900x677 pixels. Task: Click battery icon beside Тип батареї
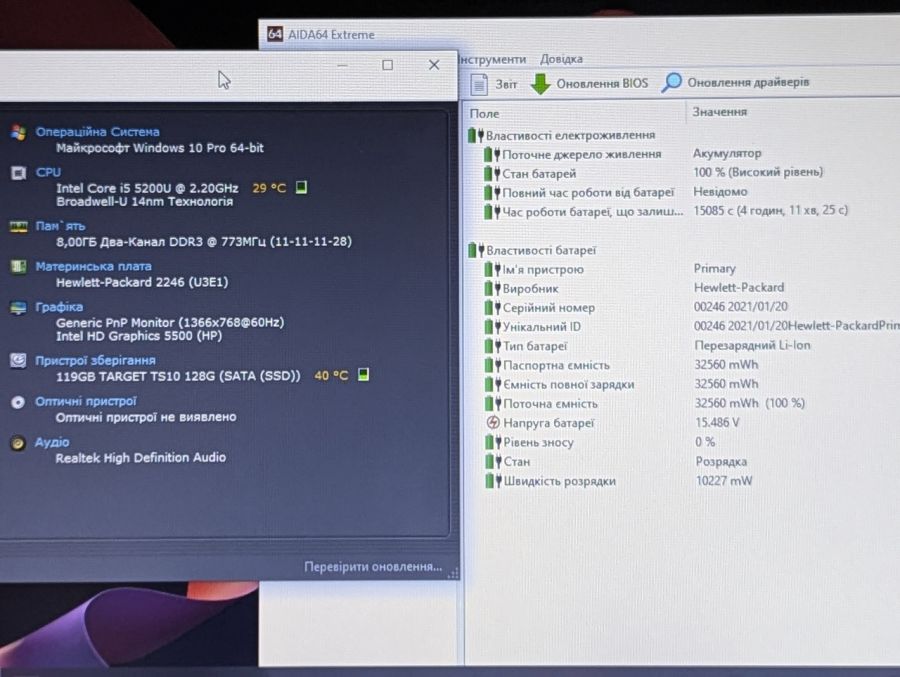click(x=492, y=346)
